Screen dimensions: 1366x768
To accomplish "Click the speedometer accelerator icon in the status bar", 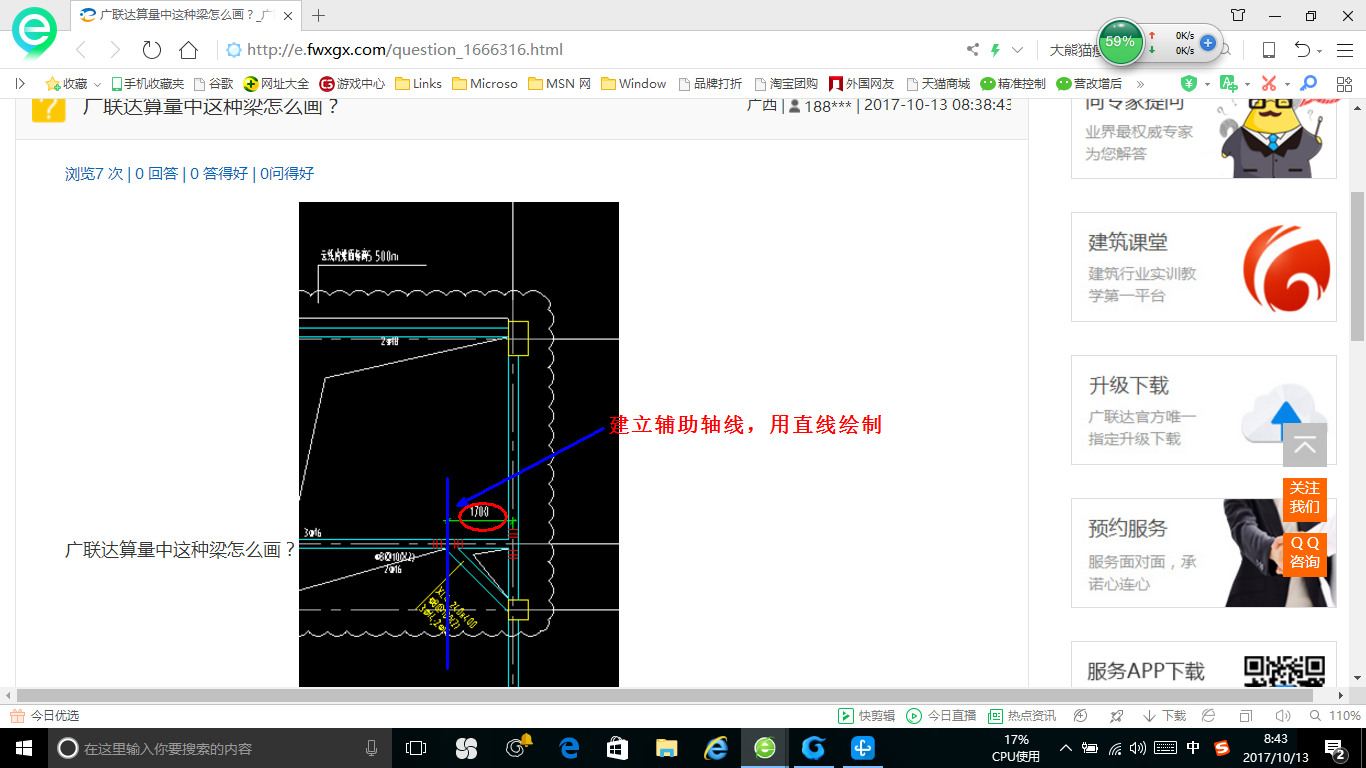I will click(x=1080, y=716).
